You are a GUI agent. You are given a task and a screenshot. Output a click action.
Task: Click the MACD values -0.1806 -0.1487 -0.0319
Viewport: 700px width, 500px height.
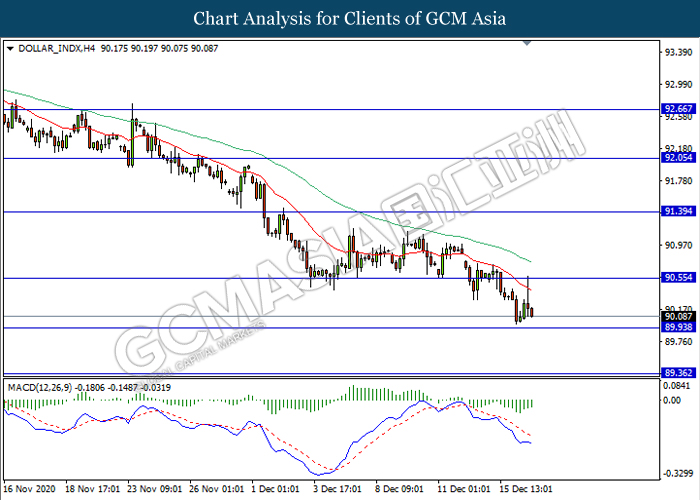(122, 388)
